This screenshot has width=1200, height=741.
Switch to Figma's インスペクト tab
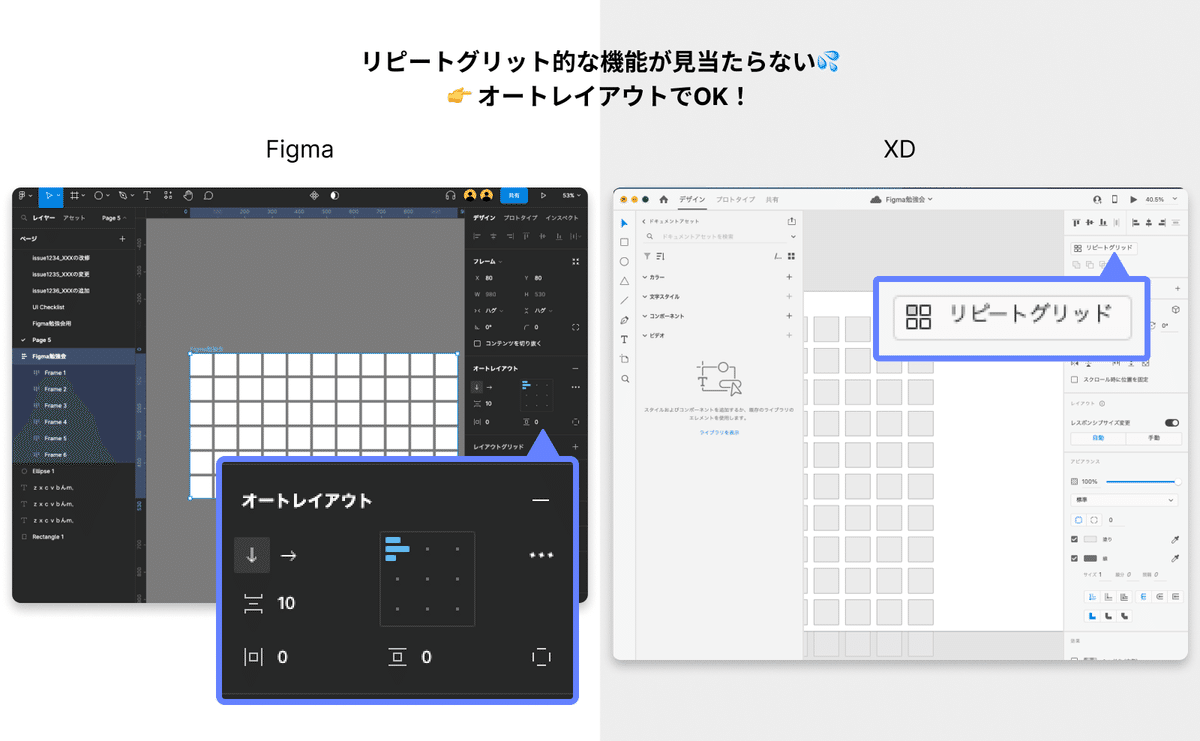562,217
